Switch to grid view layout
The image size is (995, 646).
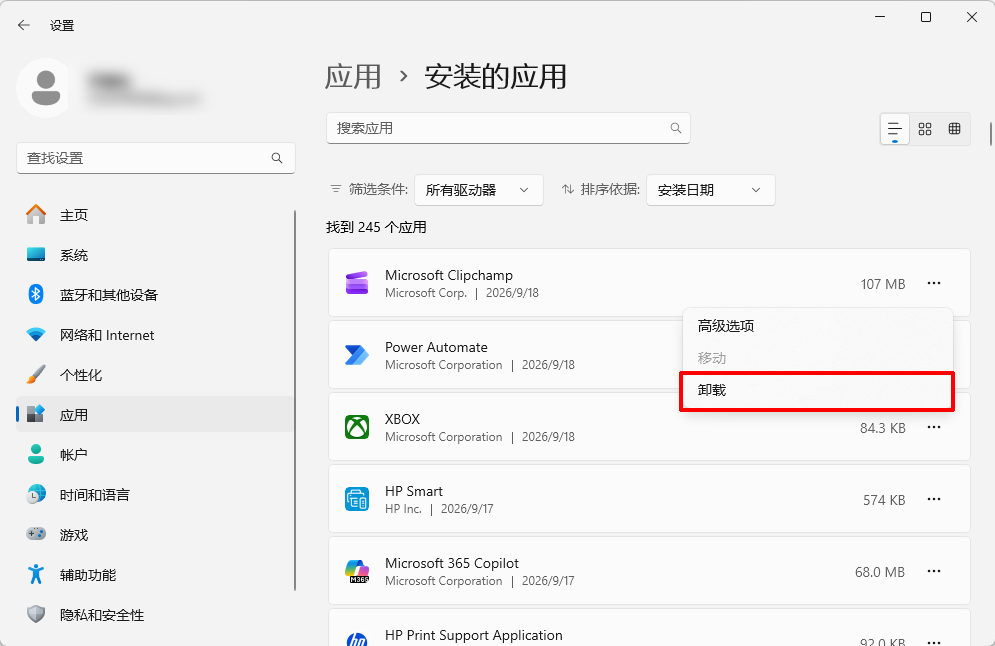point(925,129)
